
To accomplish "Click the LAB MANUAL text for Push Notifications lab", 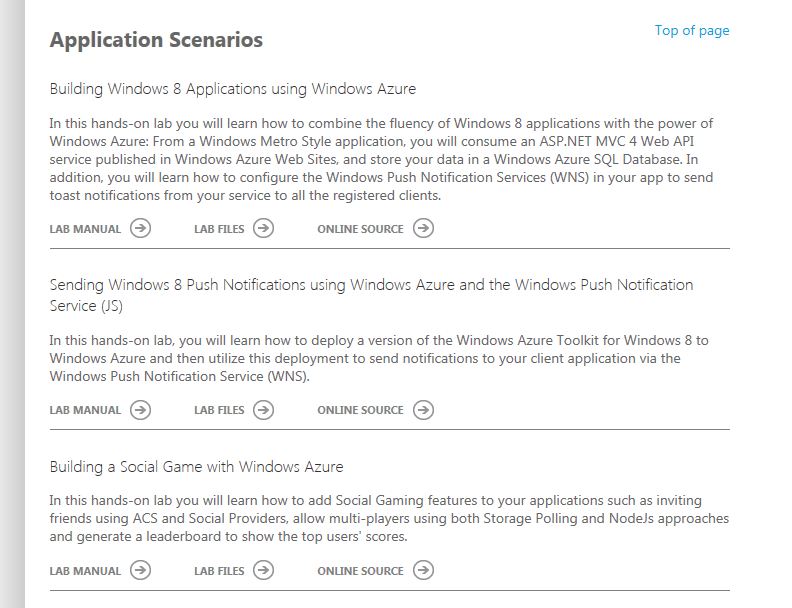I will 85,411.
